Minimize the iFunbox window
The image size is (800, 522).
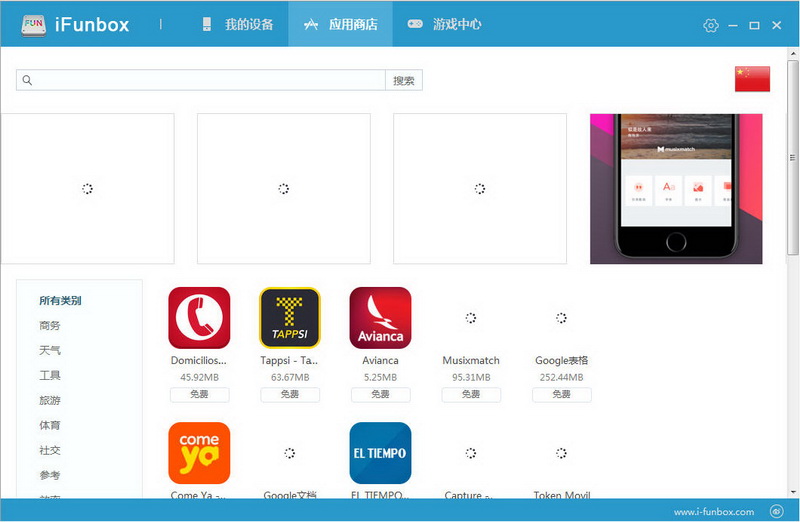(733, 26)
